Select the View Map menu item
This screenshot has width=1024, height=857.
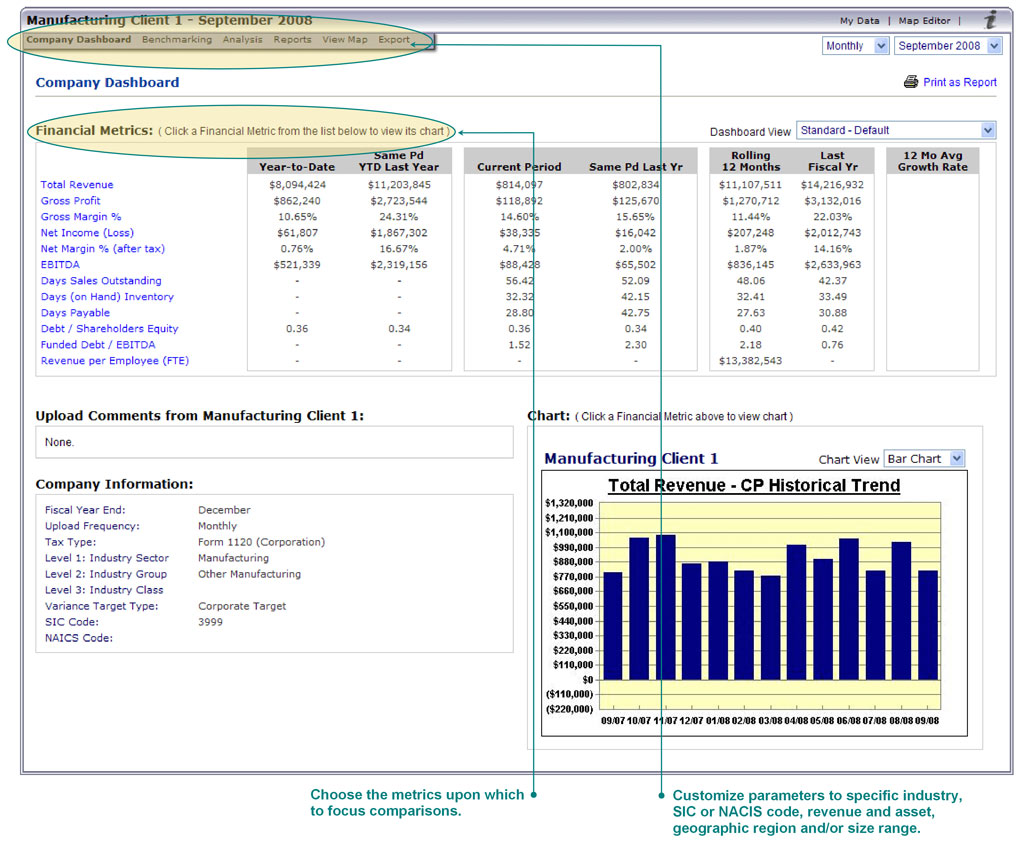point(345,40)
